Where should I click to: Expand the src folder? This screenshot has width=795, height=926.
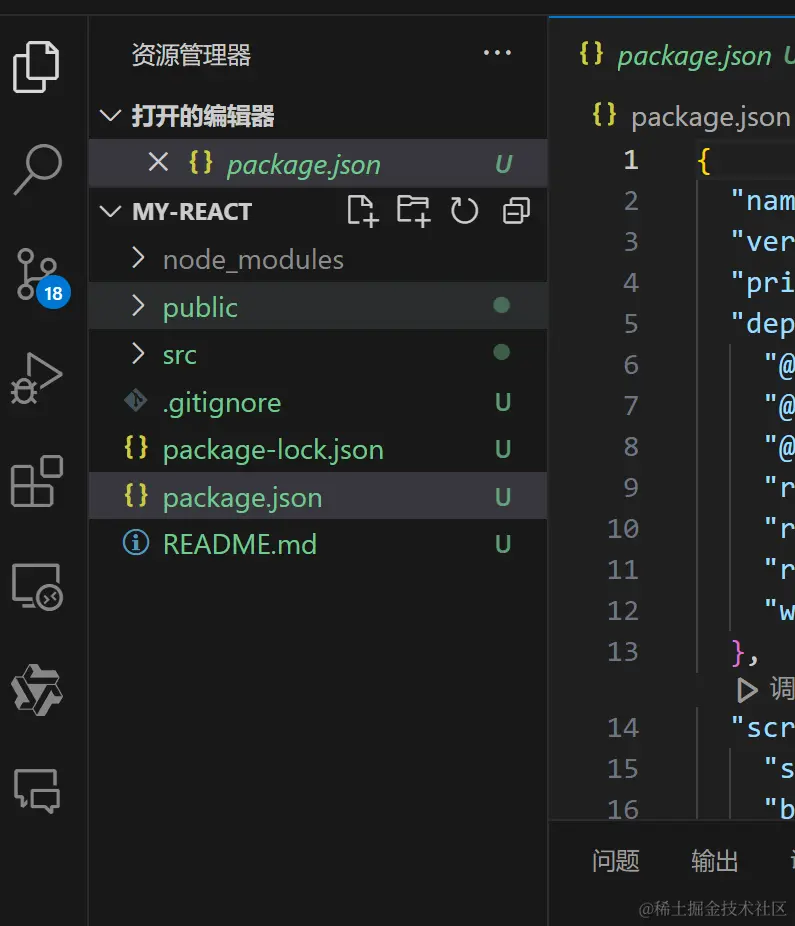[138, 354]
